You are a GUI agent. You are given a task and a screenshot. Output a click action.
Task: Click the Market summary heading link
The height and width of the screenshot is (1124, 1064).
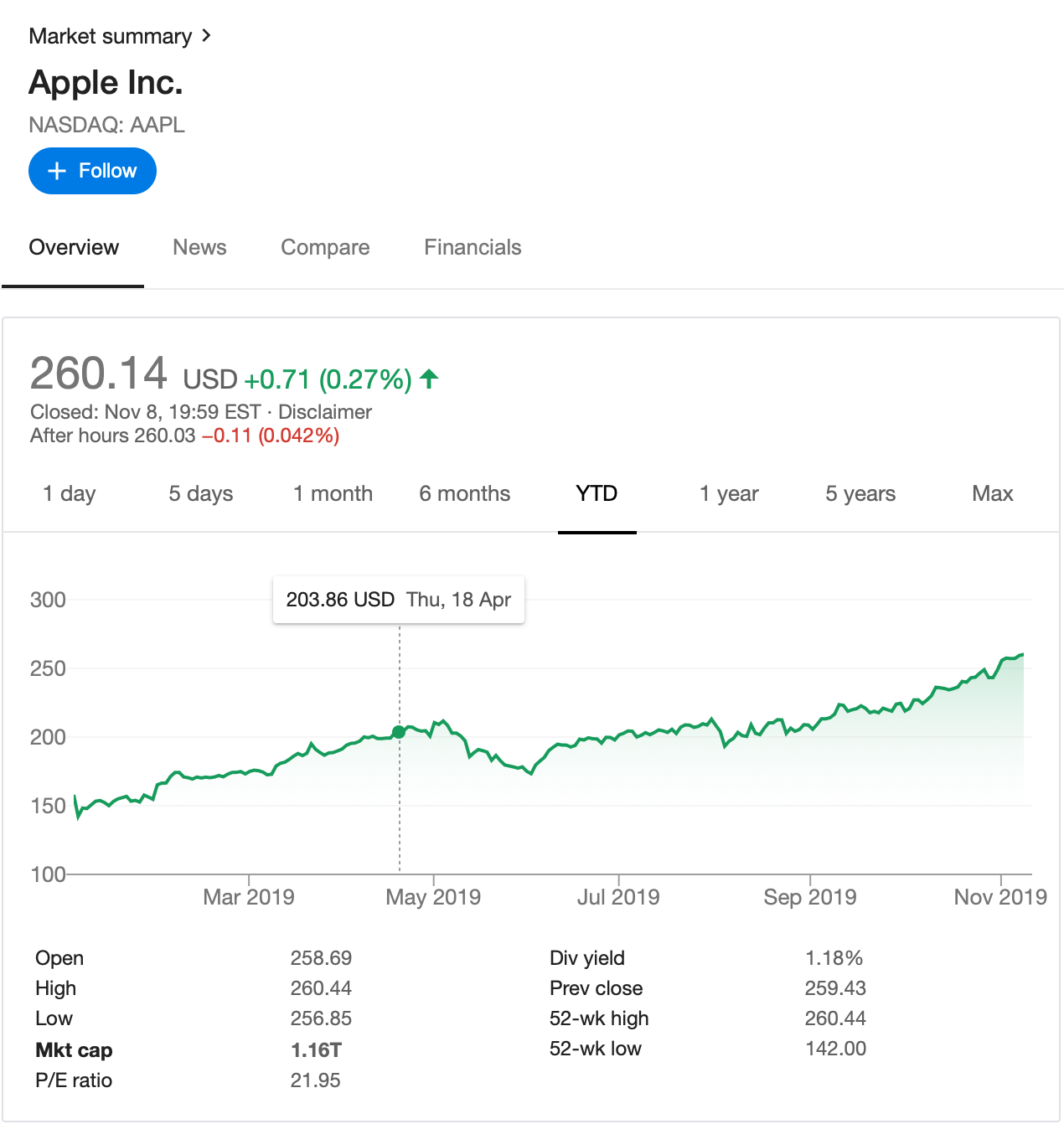[111, 36]
